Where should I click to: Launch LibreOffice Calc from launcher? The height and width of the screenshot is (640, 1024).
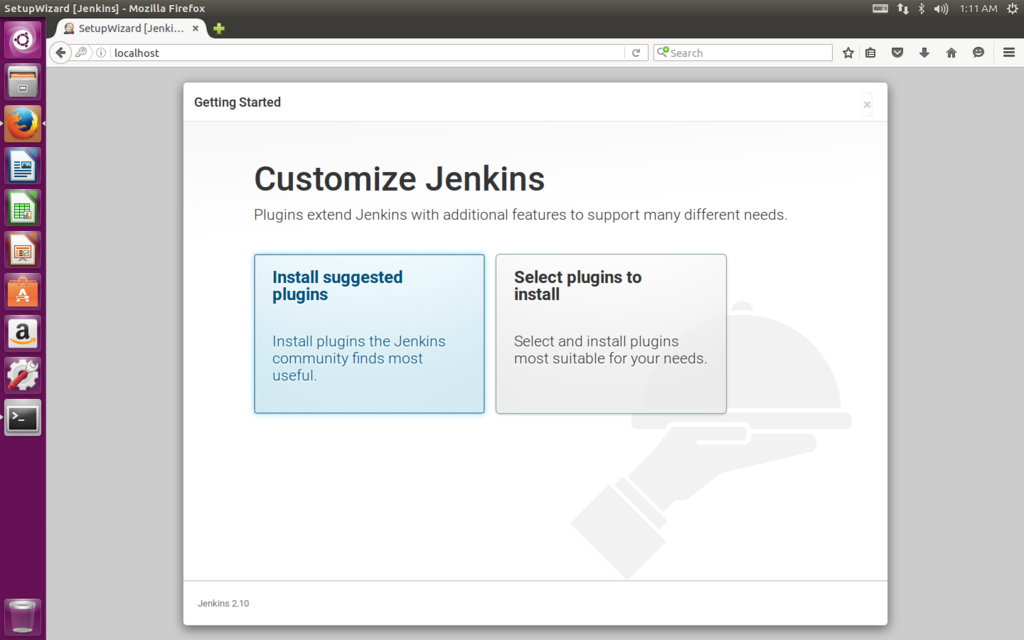tap(22, 208)
